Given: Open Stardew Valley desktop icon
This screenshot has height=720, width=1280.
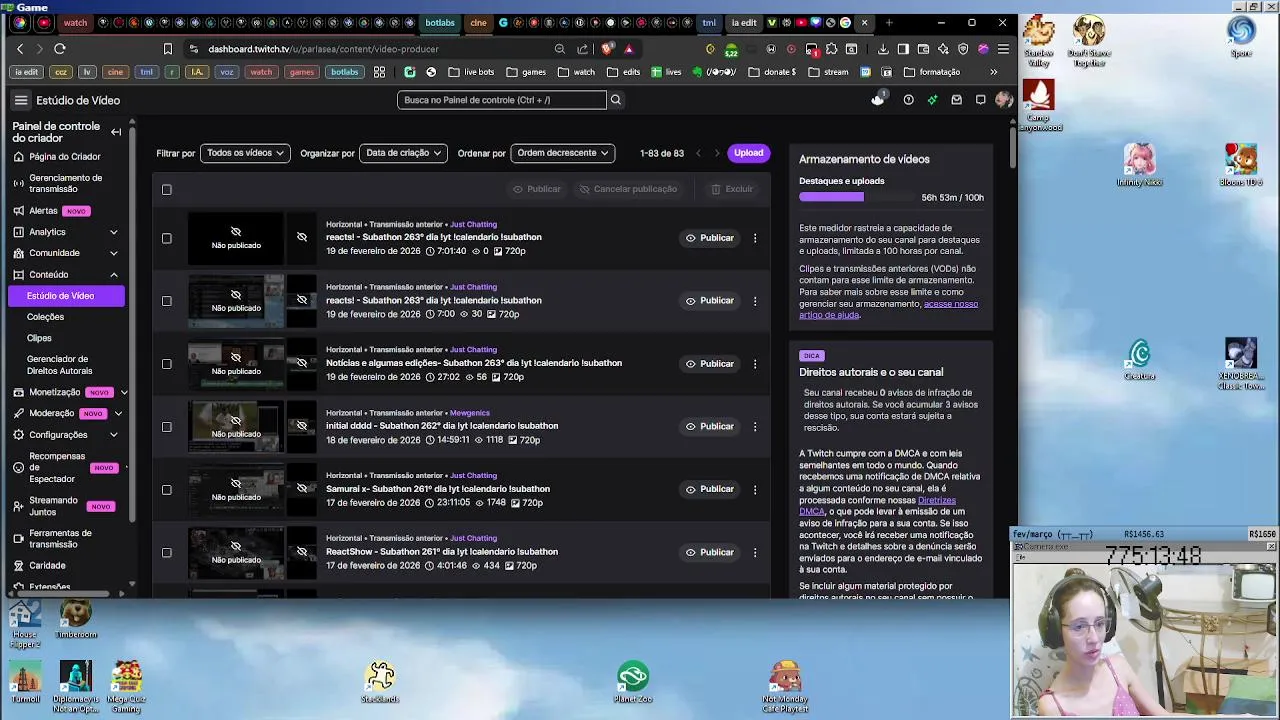Looking at the screenshot, I should click(x=1039, y=41).
